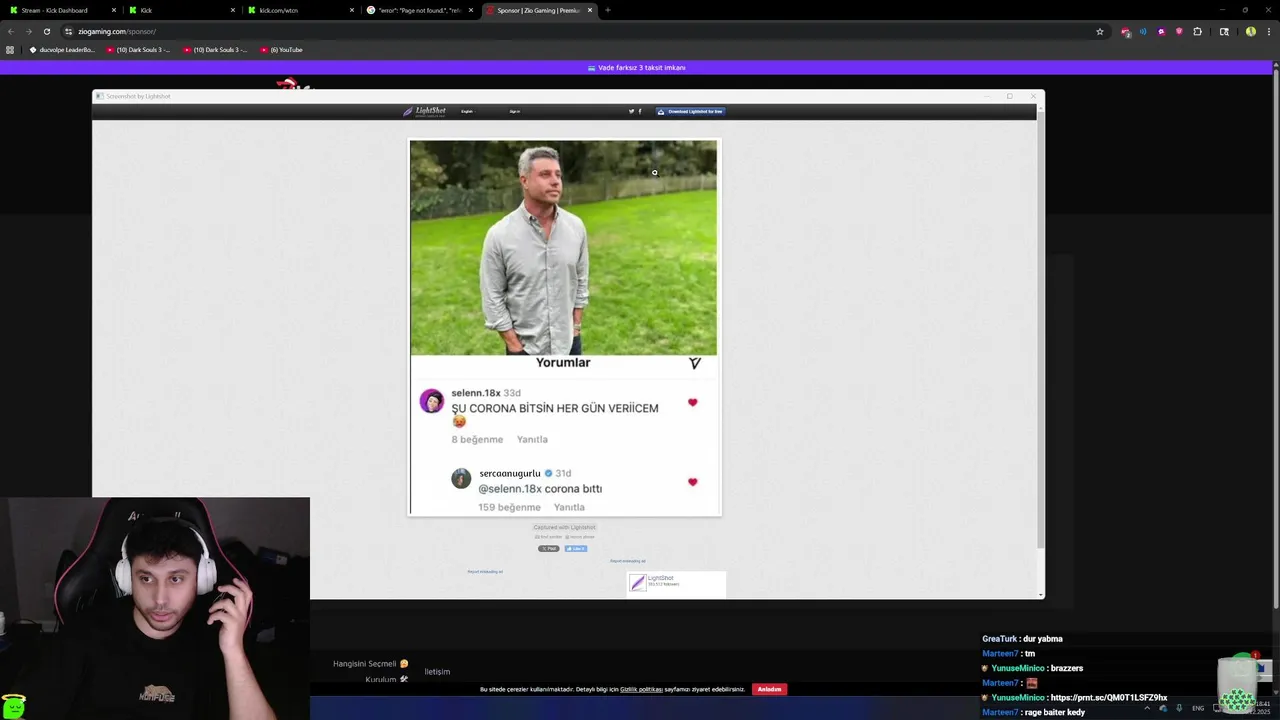
Task: Click the send icon beside Yorumlar
Action: (695, 363)
